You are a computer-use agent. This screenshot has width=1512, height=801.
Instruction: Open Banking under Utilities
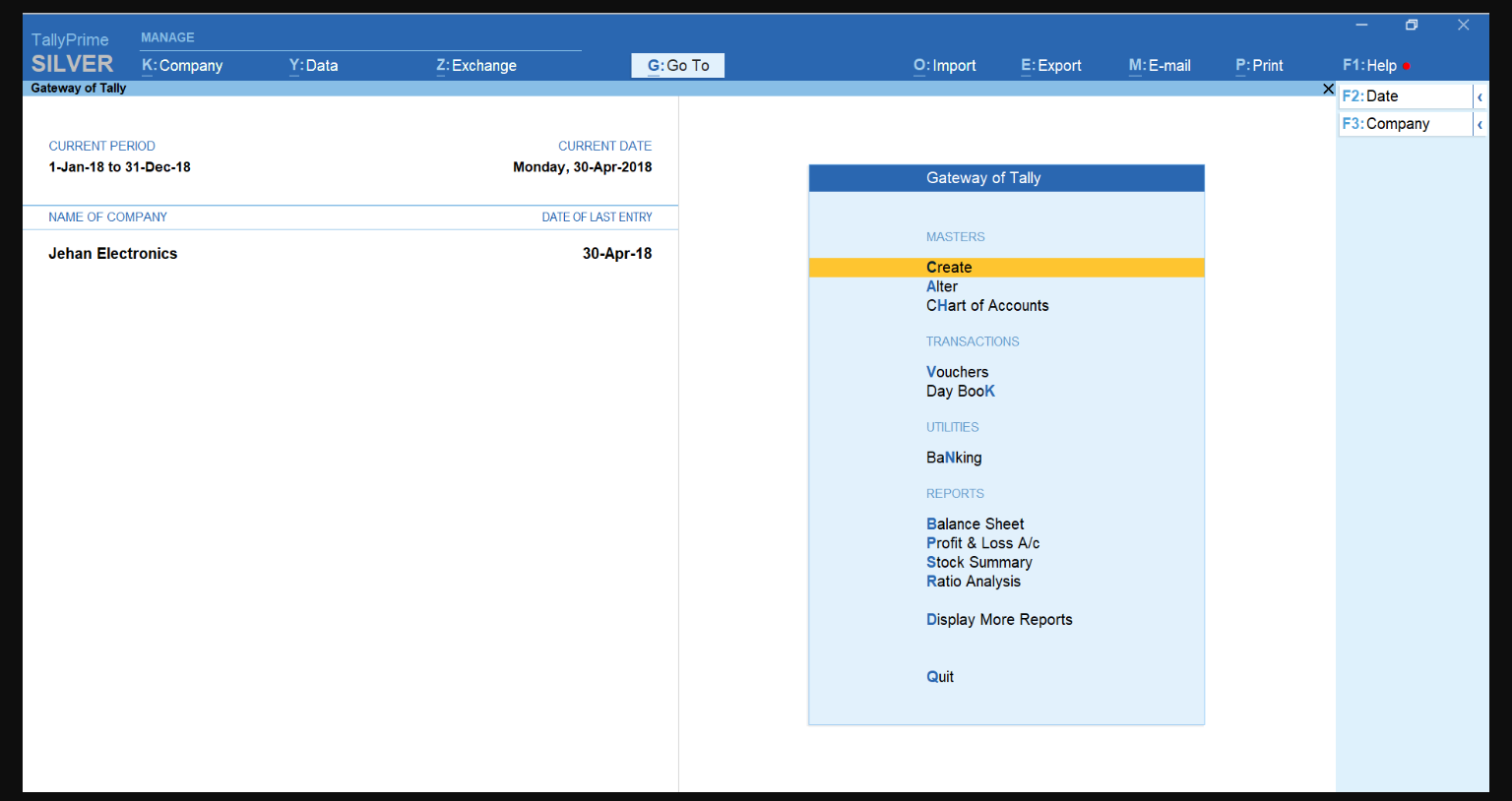pyautogui.click(x=953, y=458)
